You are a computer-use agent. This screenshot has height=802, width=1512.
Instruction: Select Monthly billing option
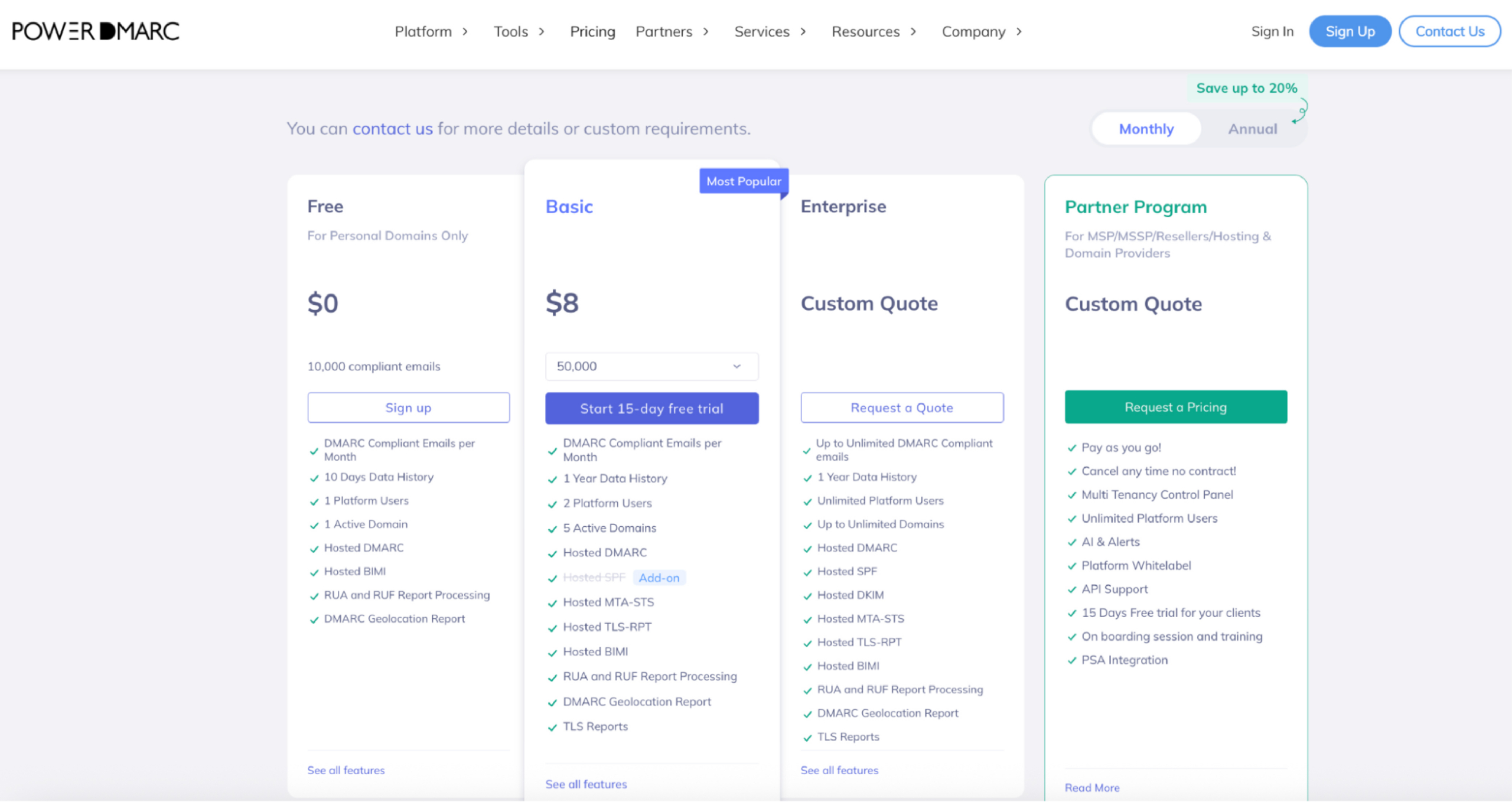pos(1146,129)
